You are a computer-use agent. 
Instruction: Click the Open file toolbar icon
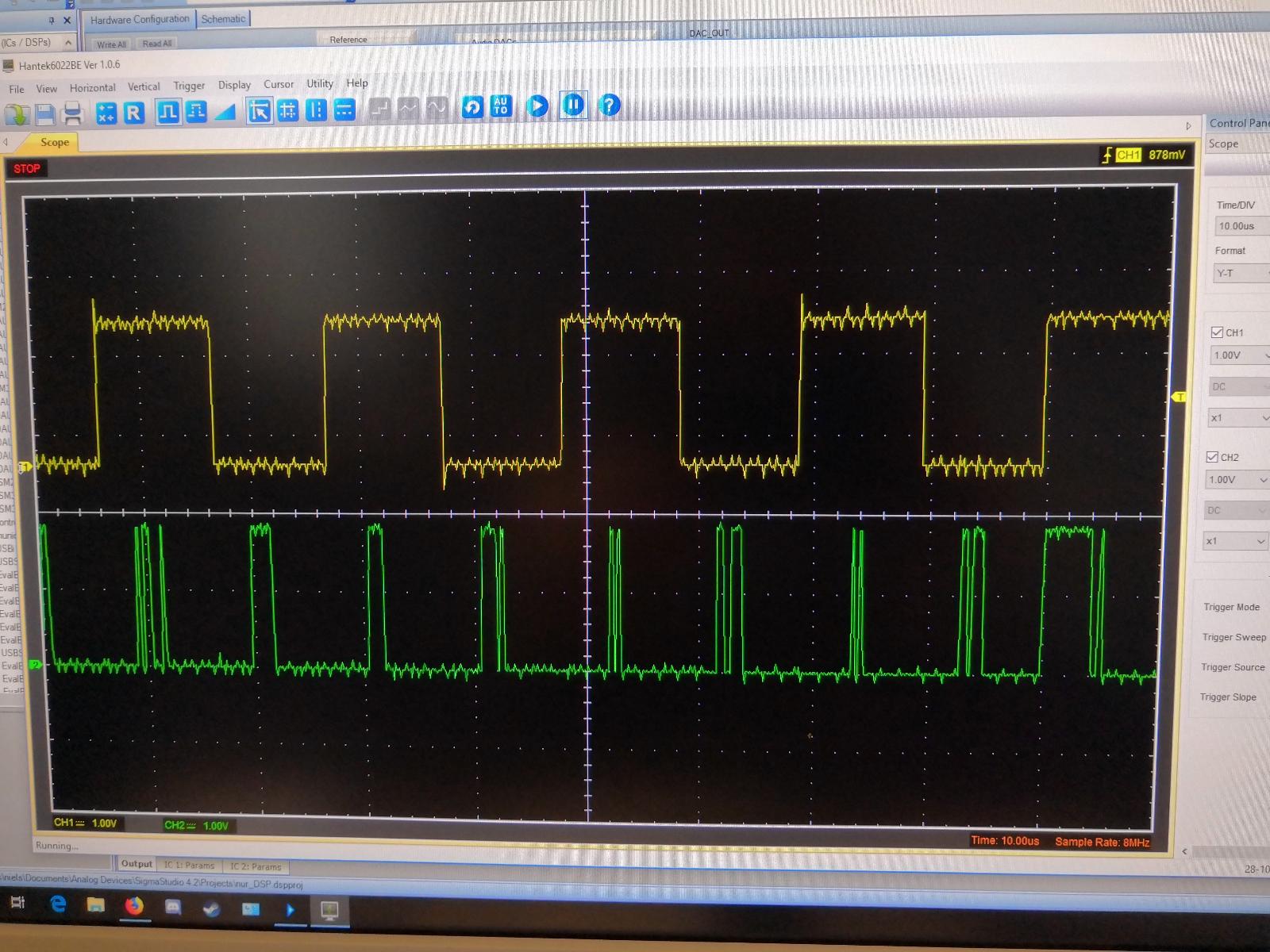[x=17, y=114]
